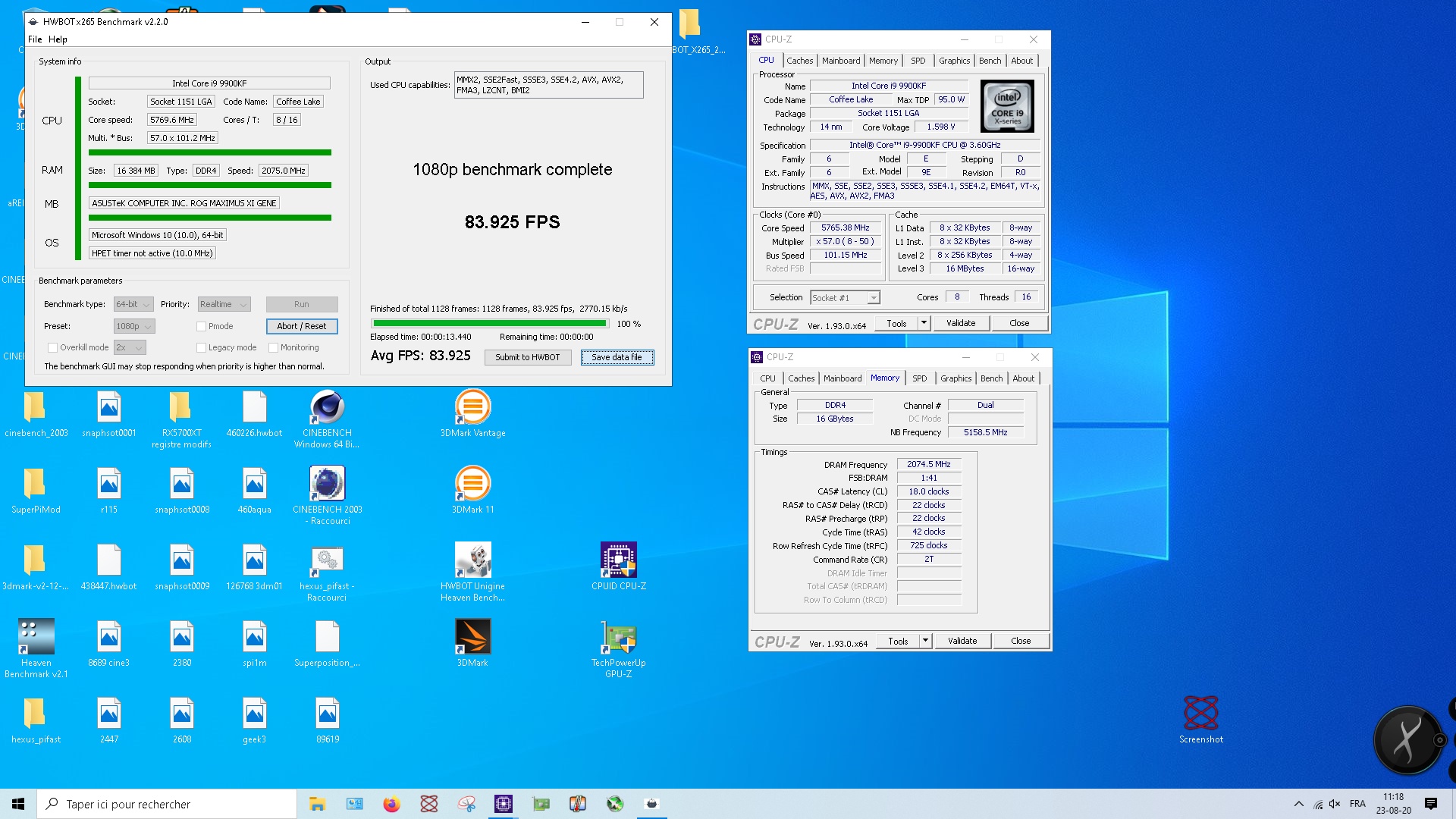
Task: Click Submit to HWBOT button
Action: [x=528, y=357]
